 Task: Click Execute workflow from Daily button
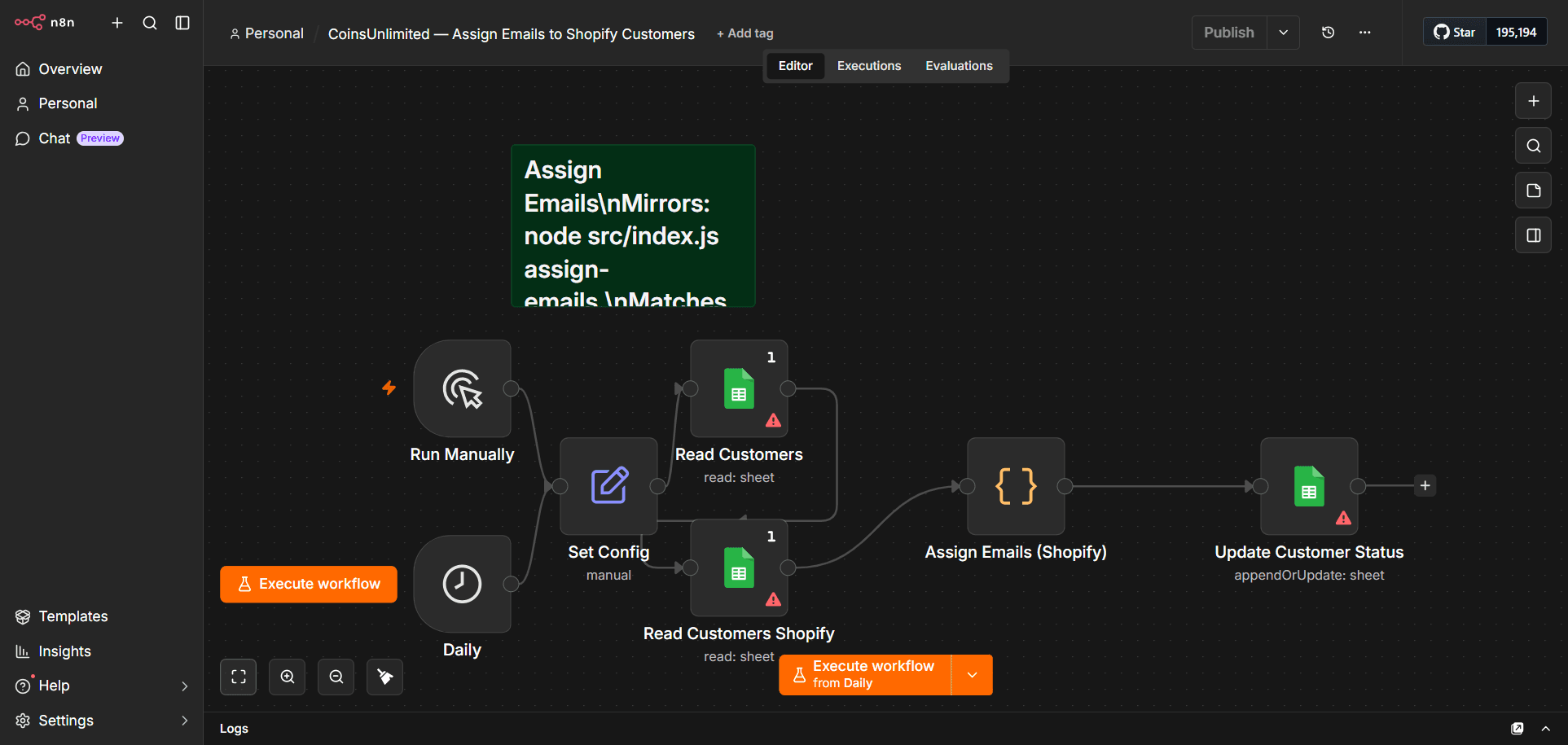coord(865,674)
